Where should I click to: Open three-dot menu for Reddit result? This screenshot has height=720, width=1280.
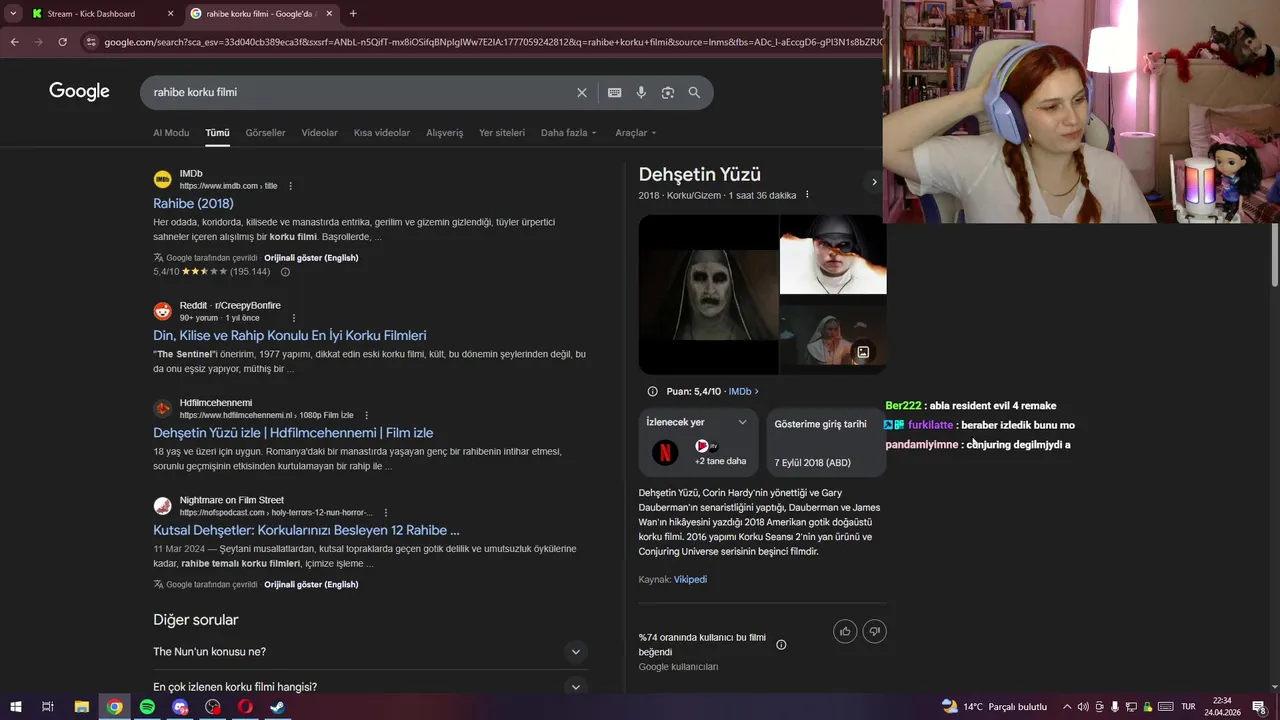point(294,318)
